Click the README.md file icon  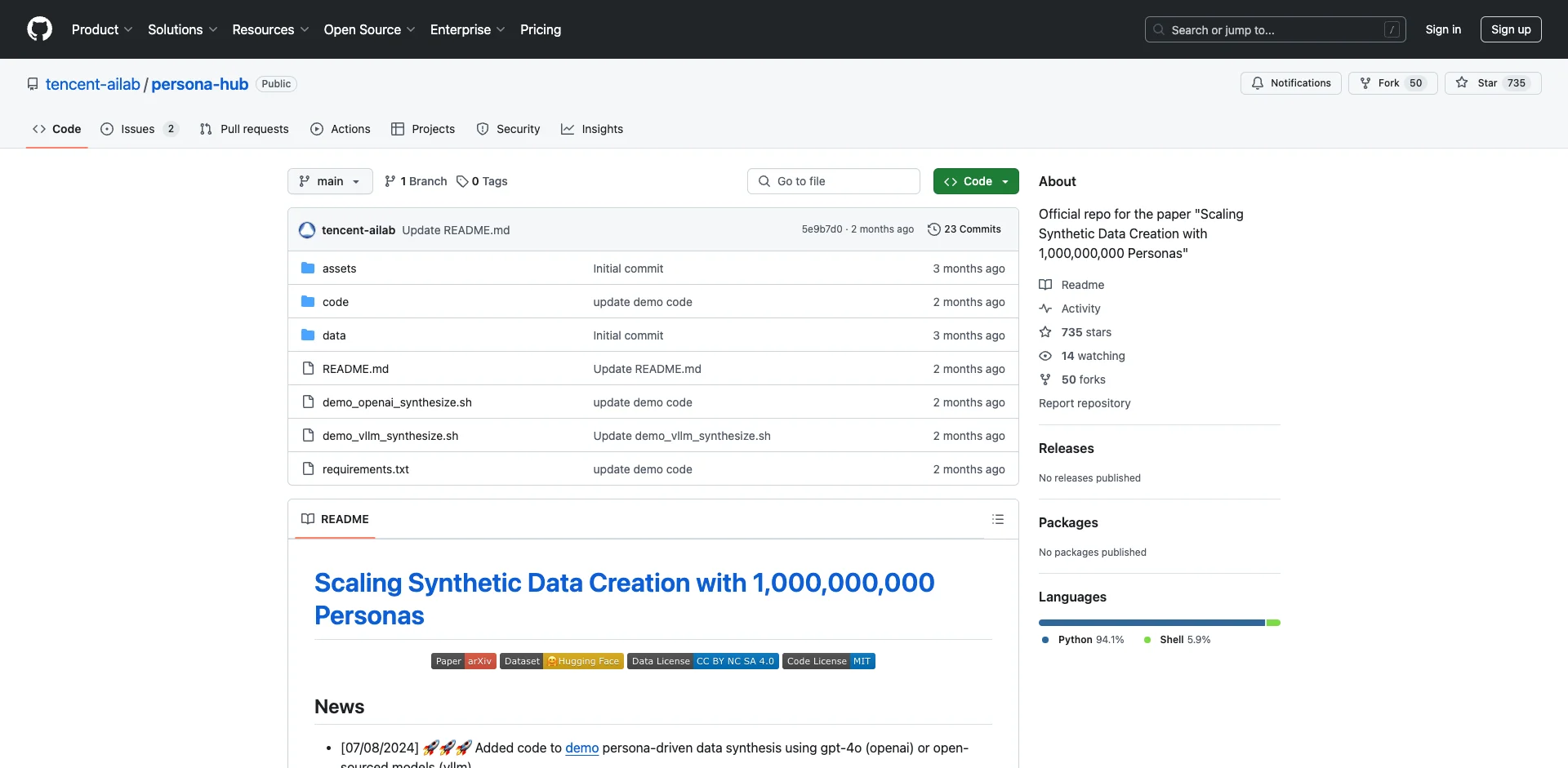pyautogui.click(x=308, y=368)
